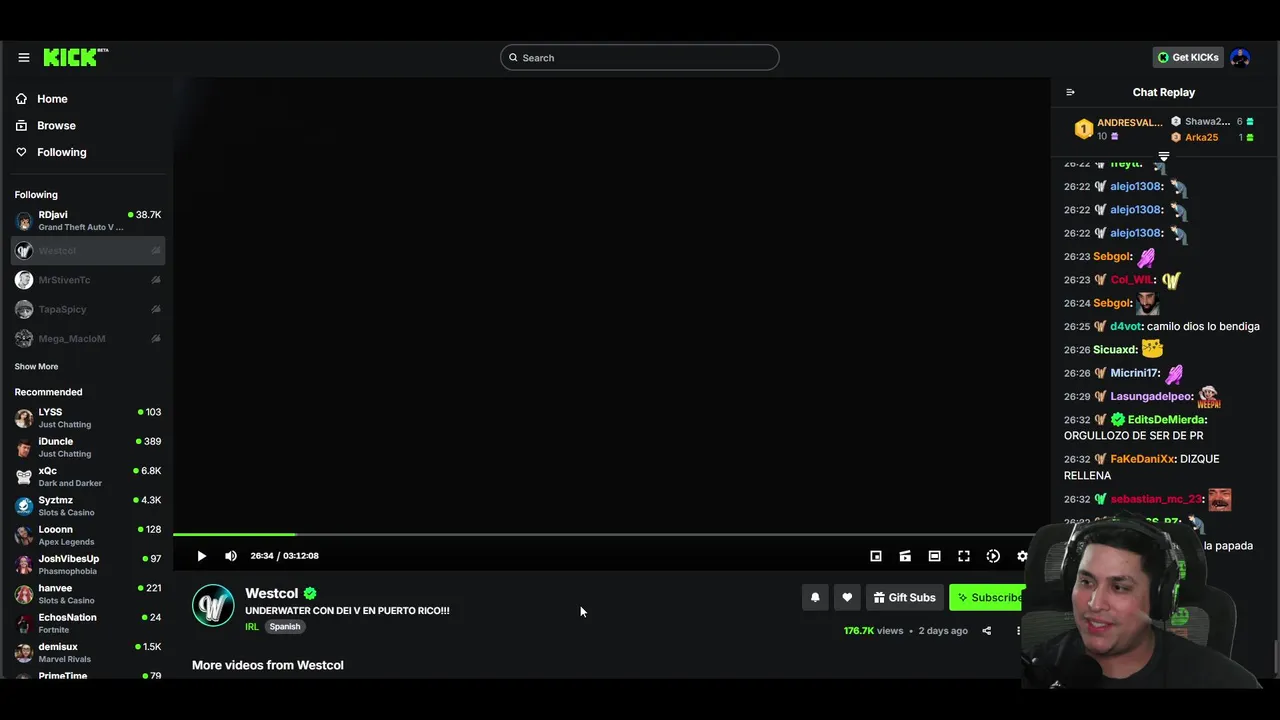
Task: Open the hamburger menu next to KICK logo
Action: [x=24, y=58]
